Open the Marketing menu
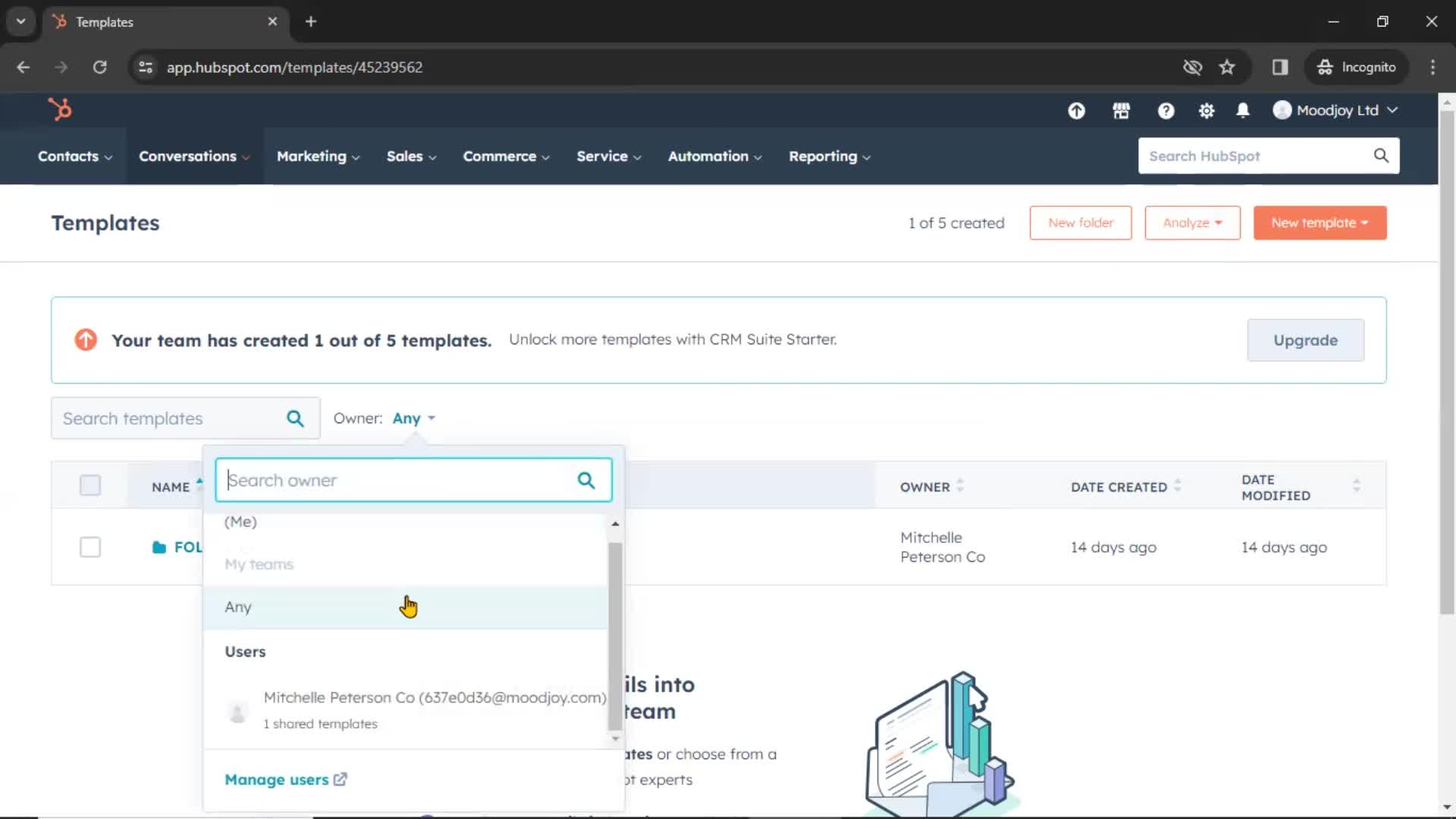 (318, 156)
